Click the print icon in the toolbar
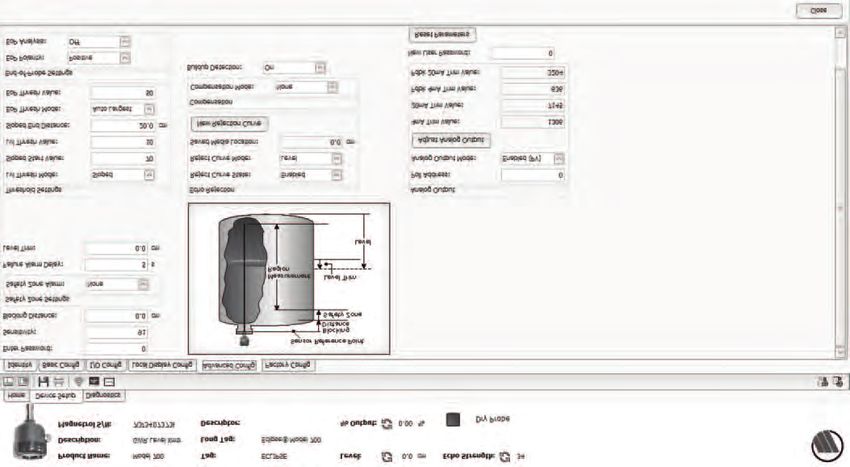 coord(59,381)
